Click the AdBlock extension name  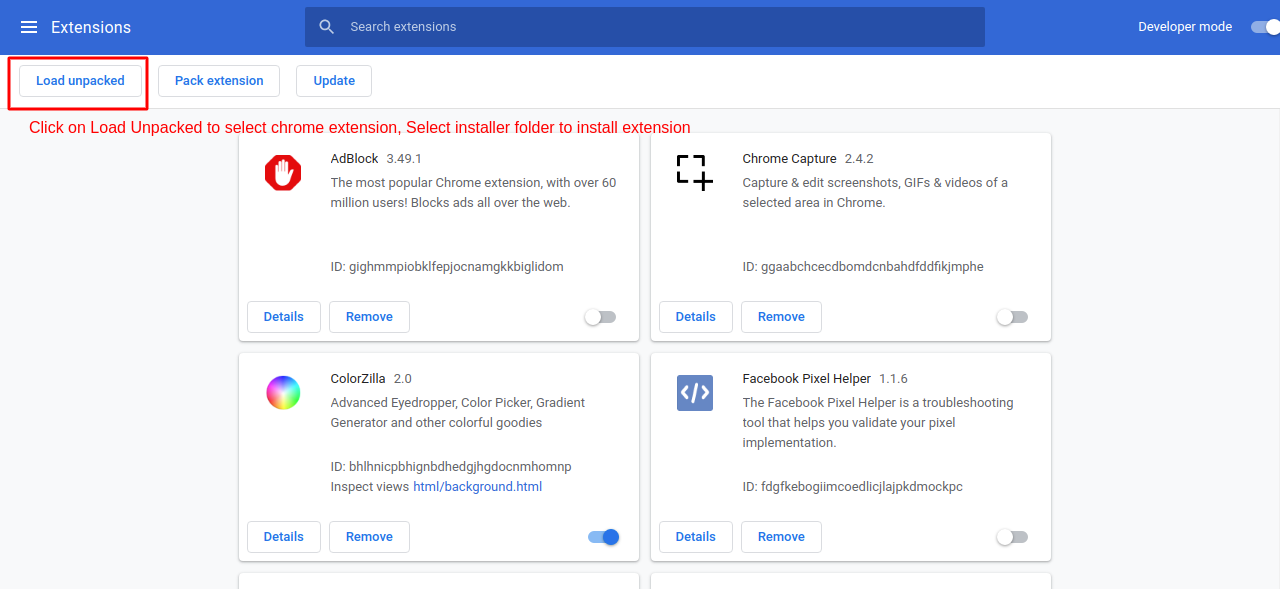point(355,159)
